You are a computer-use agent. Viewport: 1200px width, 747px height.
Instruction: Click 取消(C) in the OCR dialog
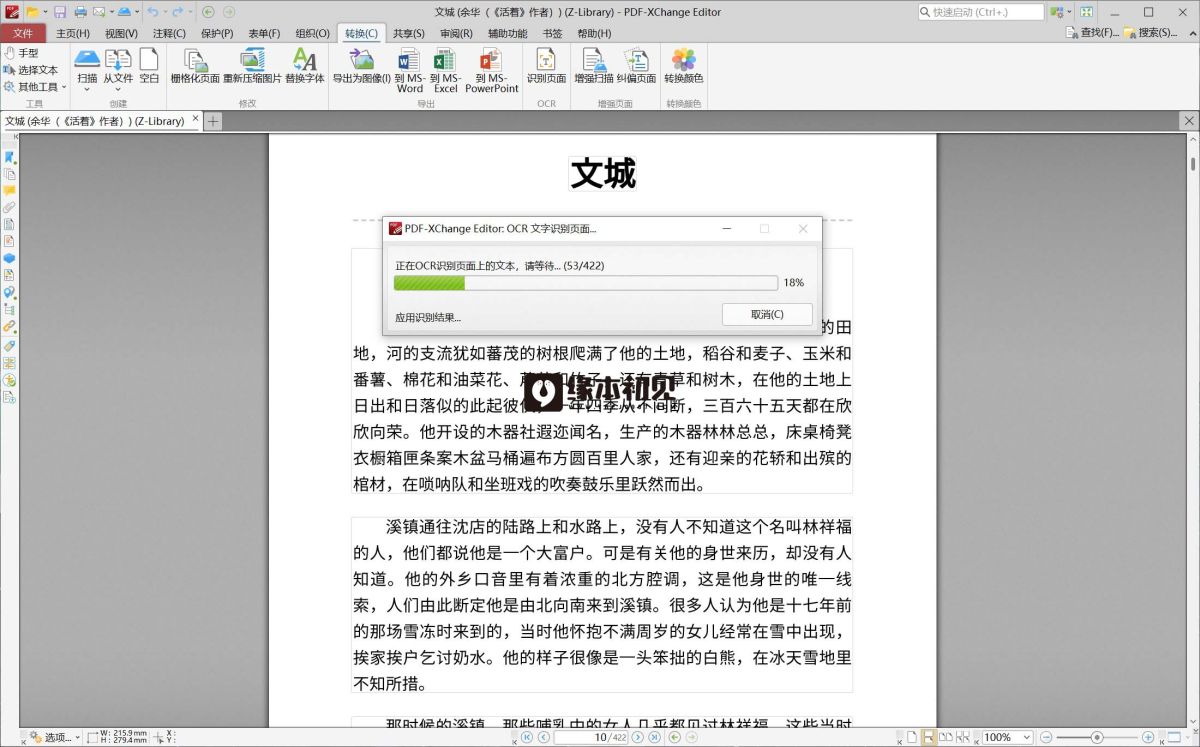tap(767, 314)
